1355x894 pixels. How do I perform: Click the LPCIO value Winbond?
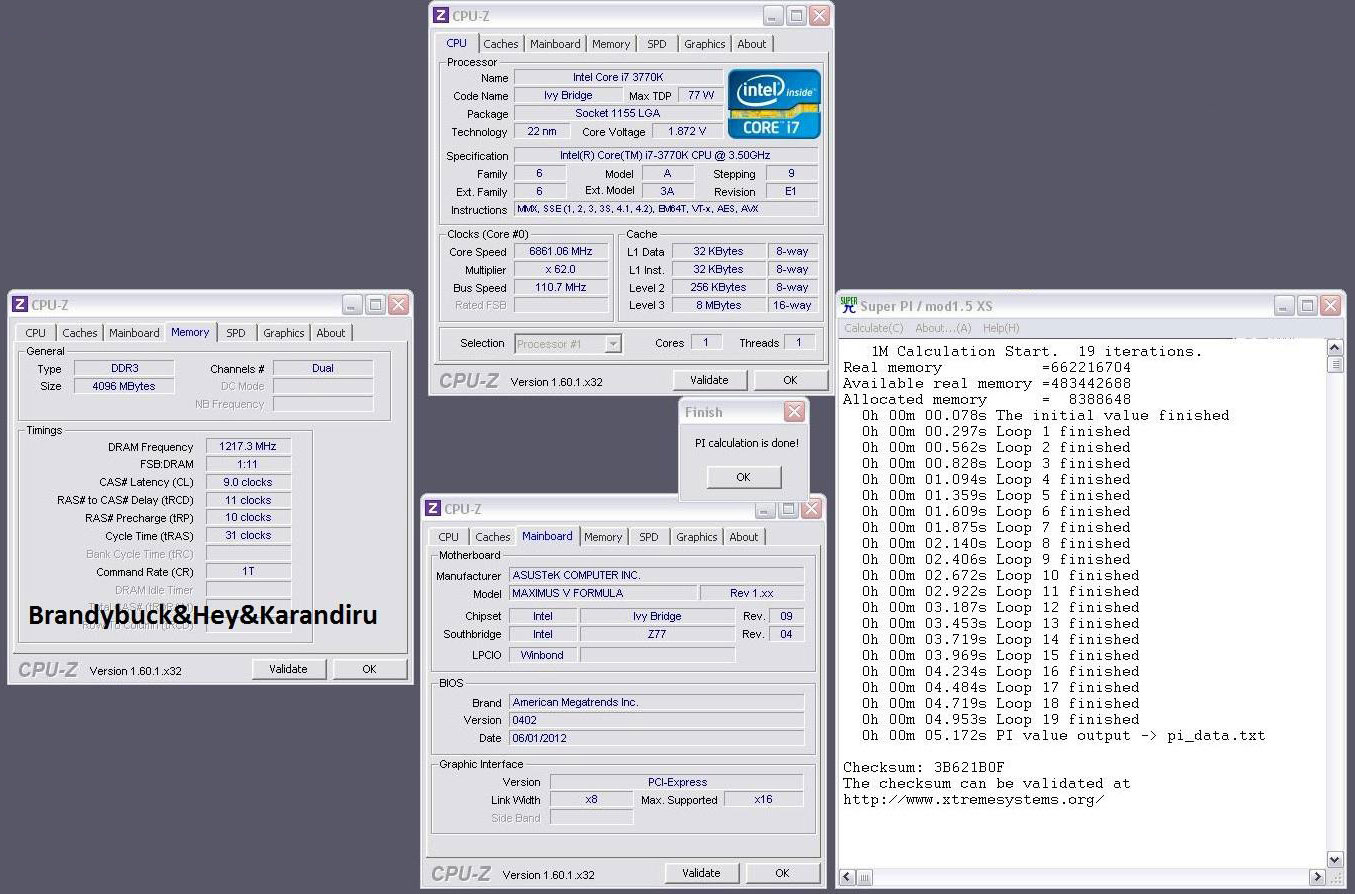(x=542, y=656)
